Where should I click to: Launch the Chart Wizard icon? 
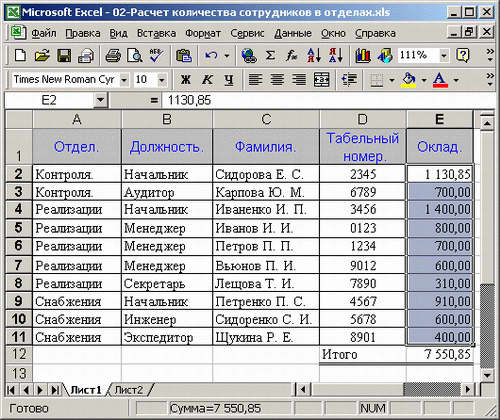(363, 55)
